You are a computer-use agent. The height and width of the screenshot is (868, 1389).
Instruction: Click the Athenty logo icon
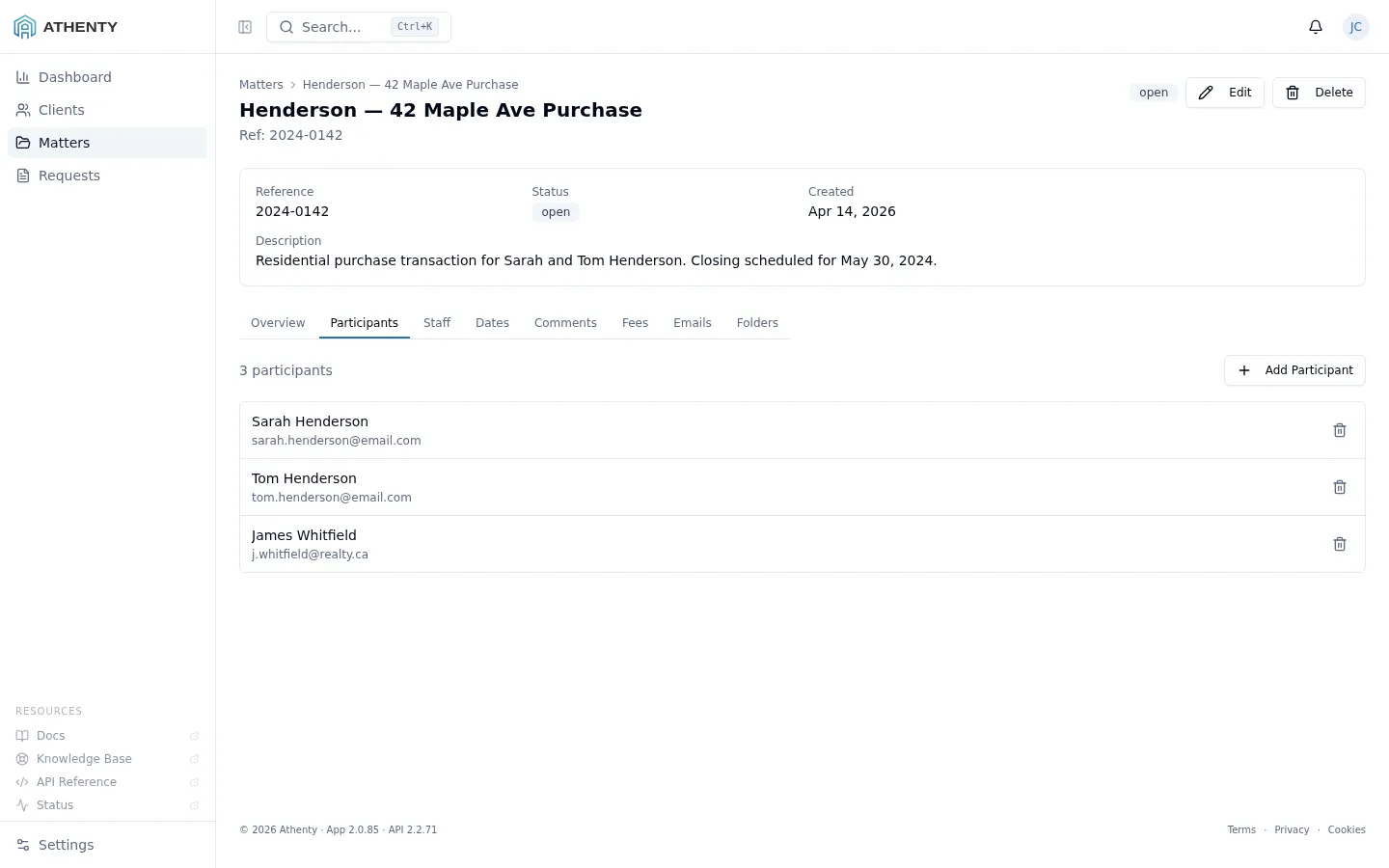(x=25, y=27)
